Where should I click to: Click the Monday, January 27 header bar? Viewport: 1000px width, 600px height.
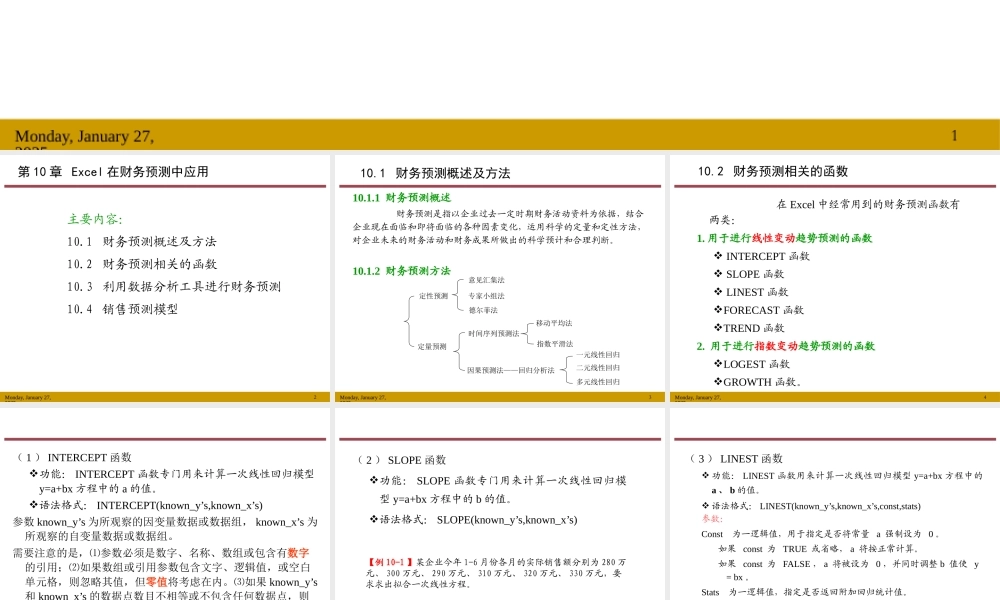coord(83,137)
